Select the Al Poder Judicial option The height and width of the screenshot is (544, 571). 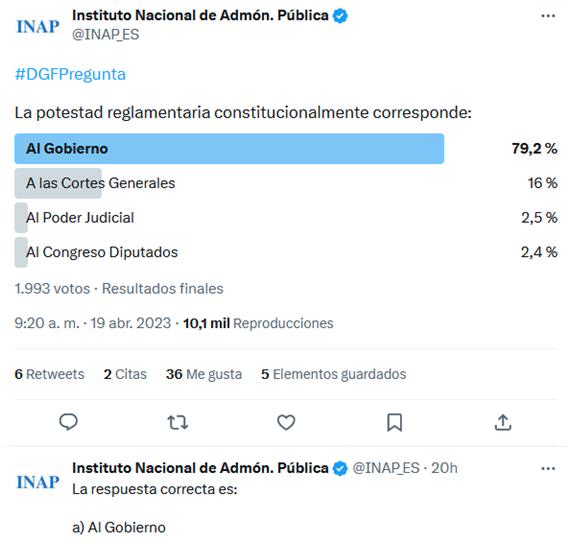coord(80,218)
